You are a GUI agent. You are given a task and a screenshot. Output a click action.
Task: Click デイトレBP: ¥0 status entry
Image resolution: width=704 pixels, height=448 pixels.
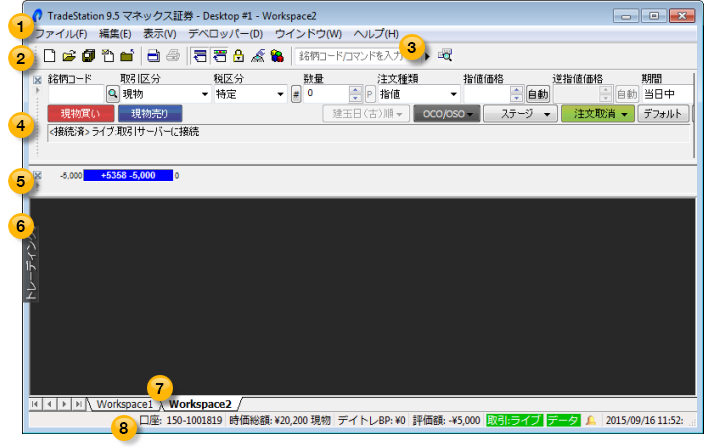(x=371, y=421)
